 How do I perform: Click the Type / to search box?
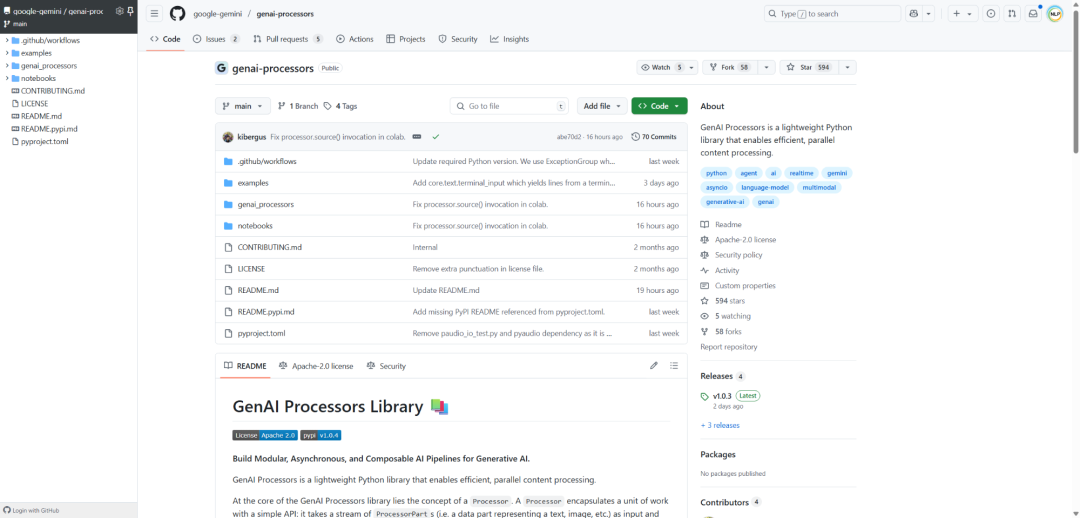[832, 14]
